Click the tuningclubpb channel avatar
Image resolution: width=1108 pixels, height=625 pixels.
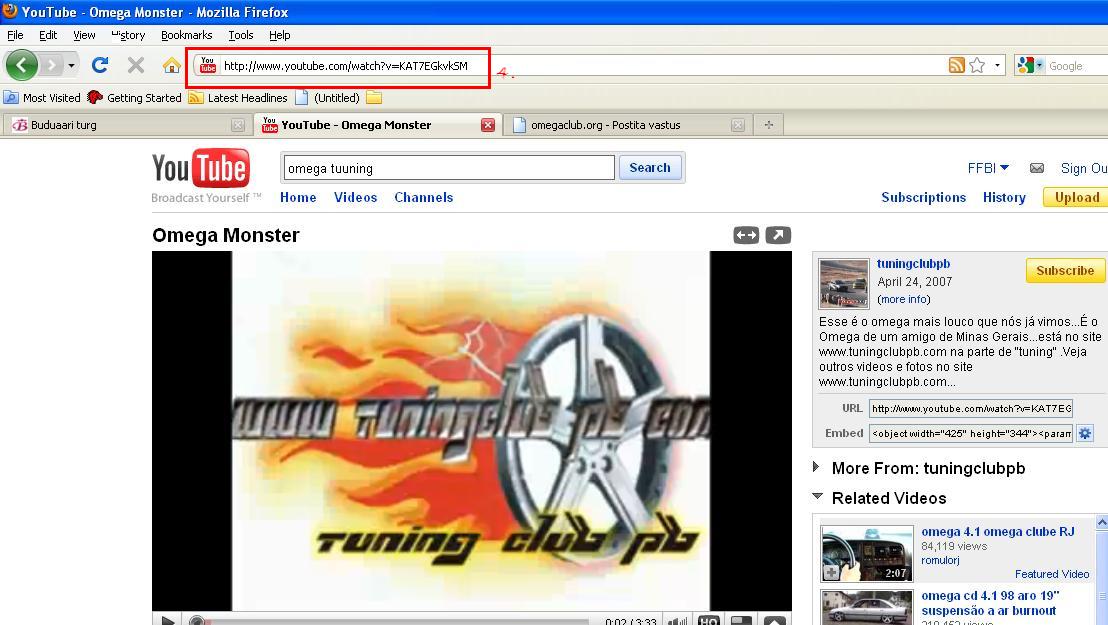point(844,284)
